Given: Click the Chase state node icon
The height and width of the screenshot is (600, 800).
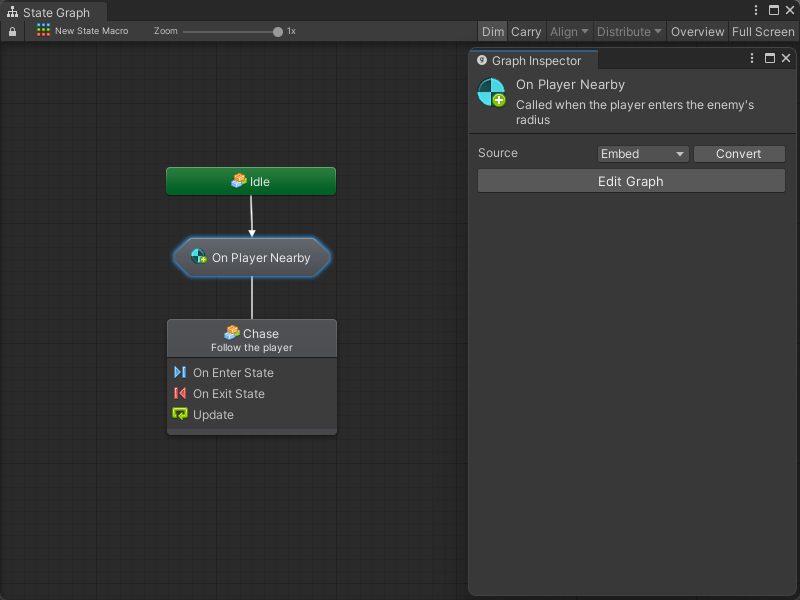Looking at the screenshot, I should coord(231,333).
